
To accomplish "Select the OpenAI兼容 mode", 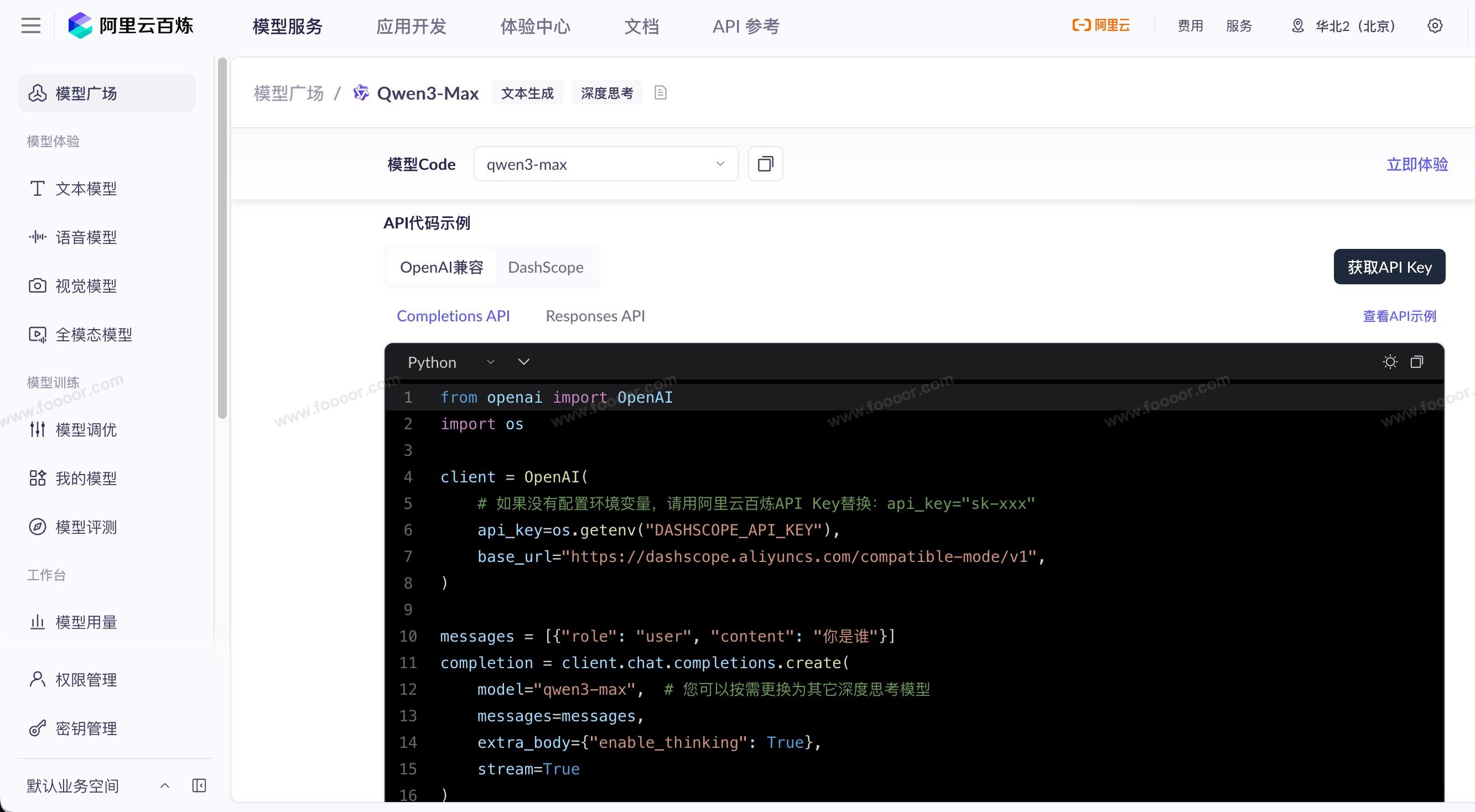I will [442, 267].
